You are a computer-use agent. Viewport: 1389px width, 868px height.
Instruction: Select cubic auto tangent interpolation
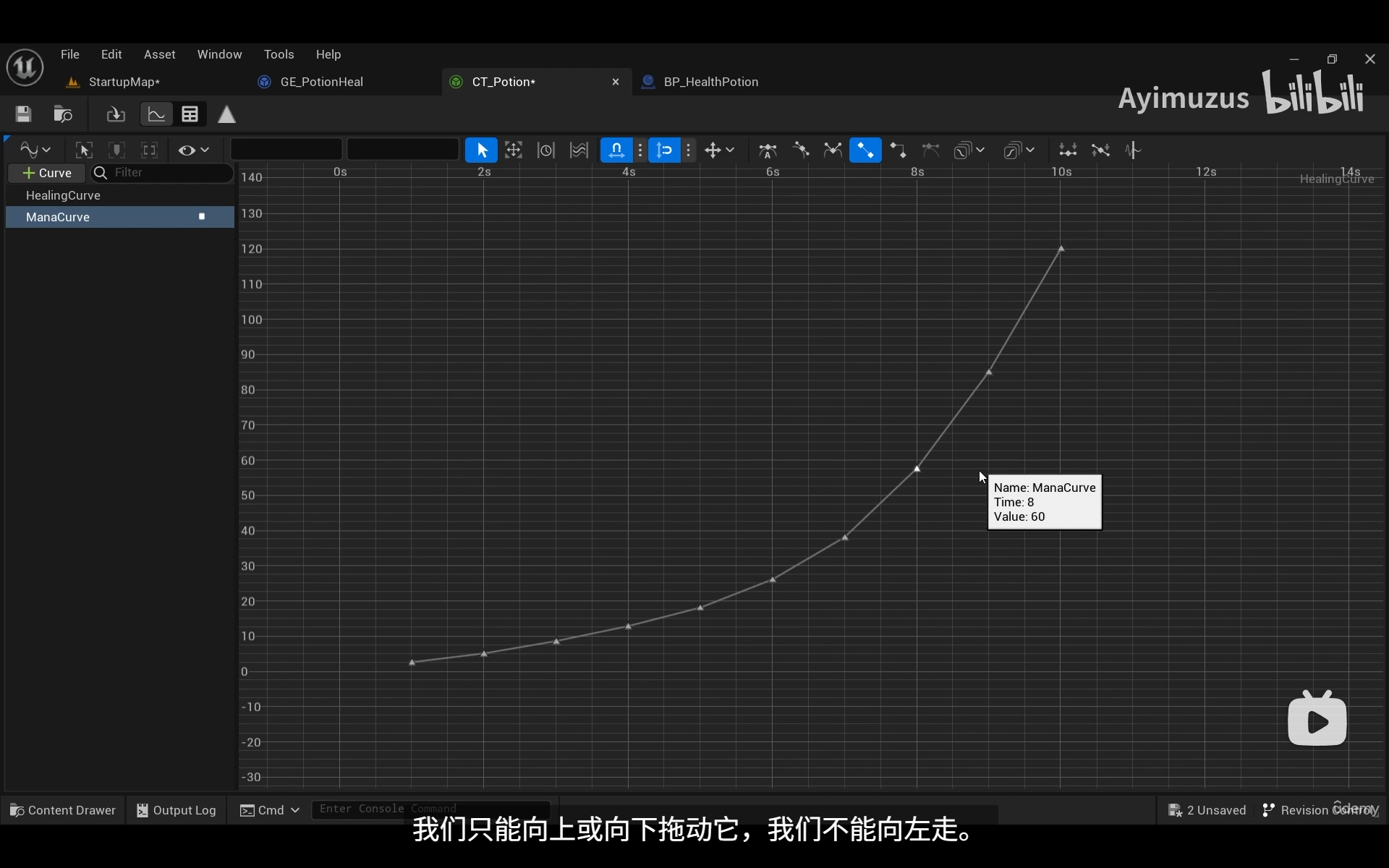[768, 150]
